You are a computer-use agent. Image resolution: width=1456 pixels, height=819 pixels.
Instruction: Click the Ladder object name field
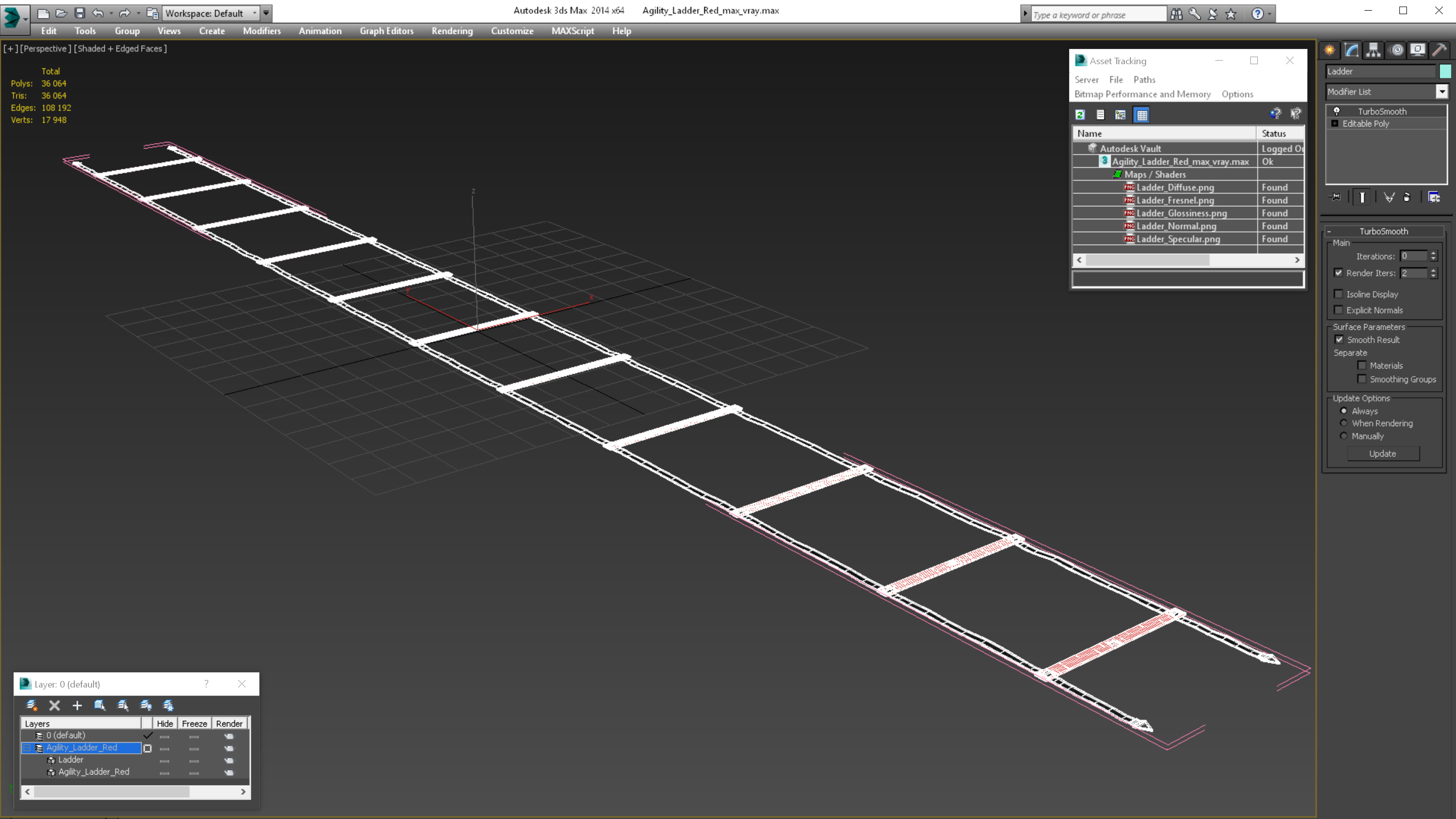(x=1381, y=71)
